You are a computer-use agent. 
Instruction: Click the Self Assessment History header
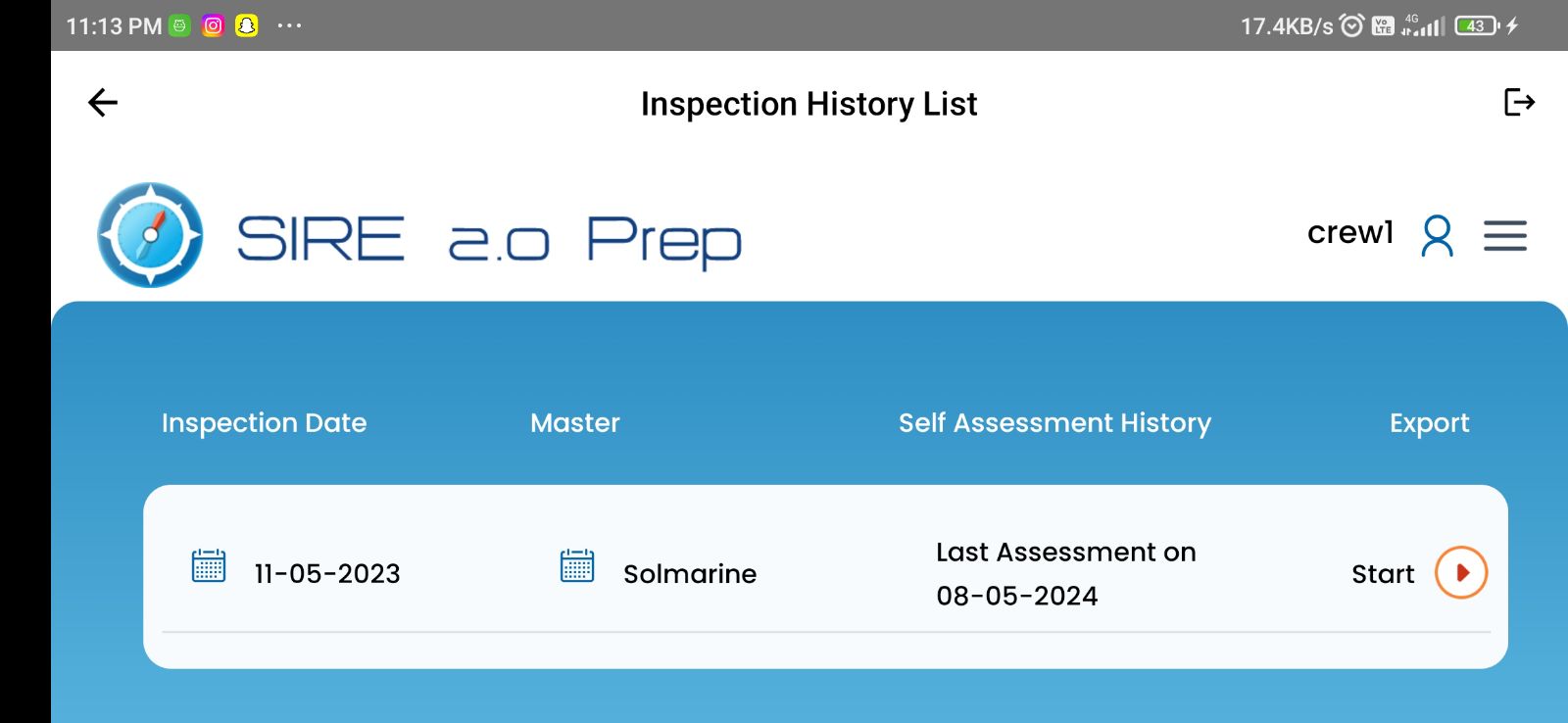[1054, 423]
